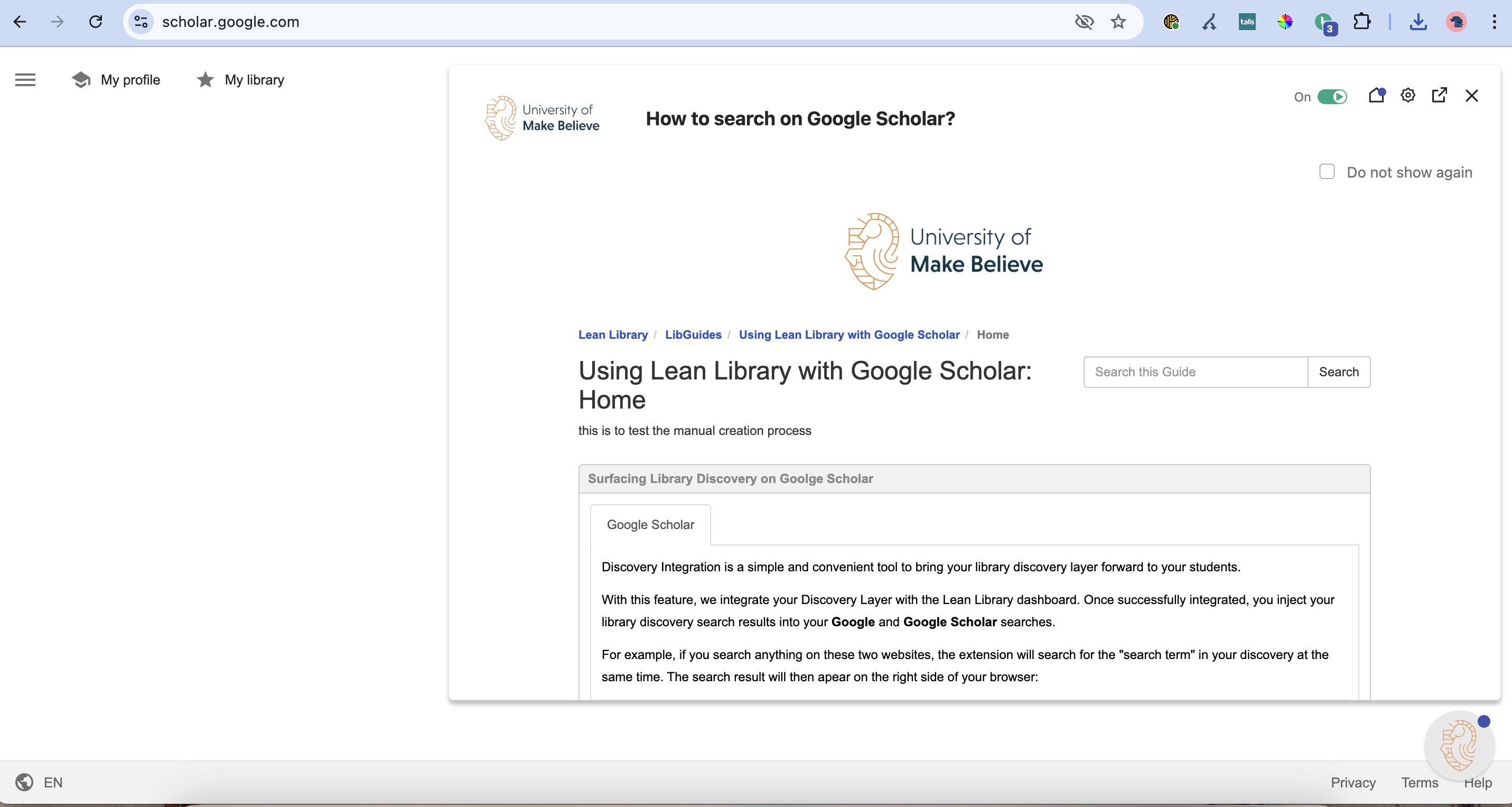Click 'this is to test the manual creation process'
The width and height of the screenshot is (1512, 807).
click(694, 431)
